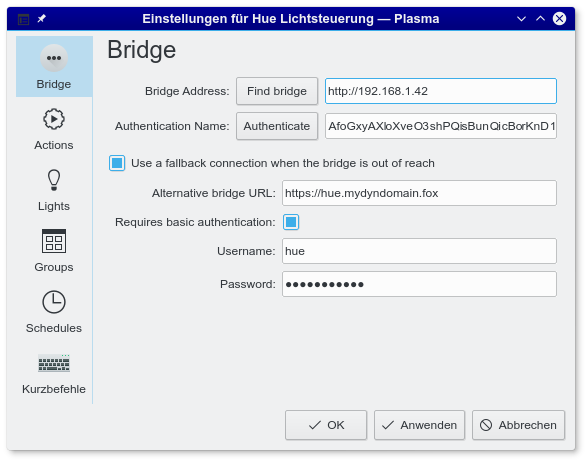The image size is (588, 463).
Task: Click the Find bridge button
Action: pyautogui.click(x=277, y=91)
